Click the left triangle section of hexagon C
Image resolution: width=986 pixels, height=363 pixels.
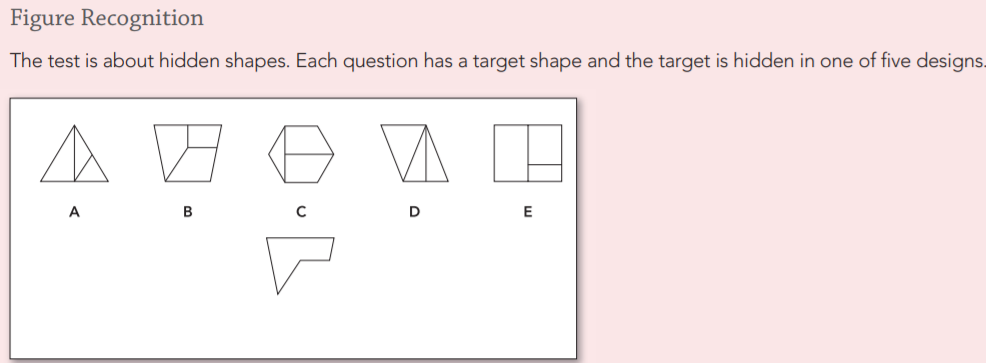[x=278, y=154]
